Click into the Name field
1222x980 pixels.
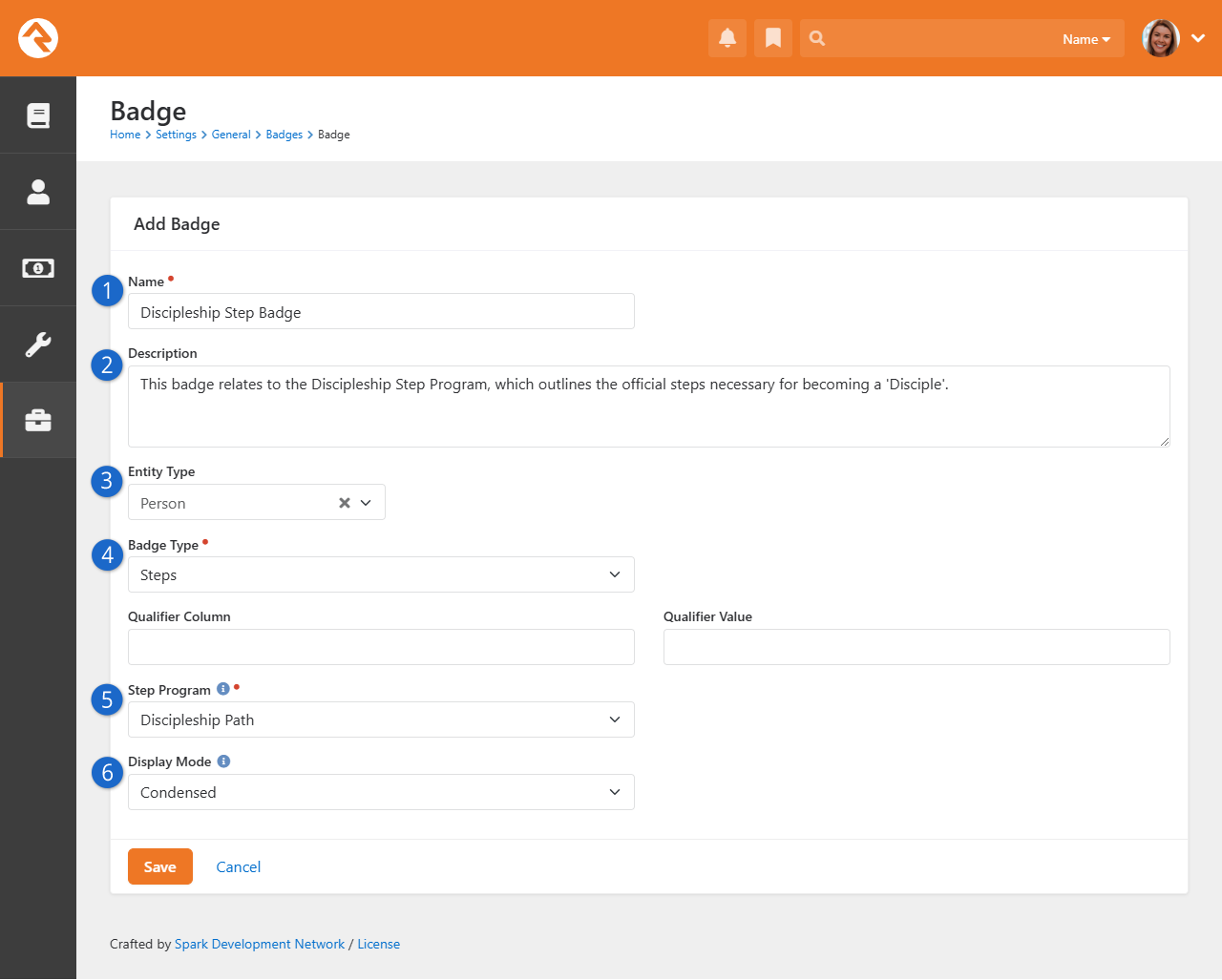[x=381, y=311]
